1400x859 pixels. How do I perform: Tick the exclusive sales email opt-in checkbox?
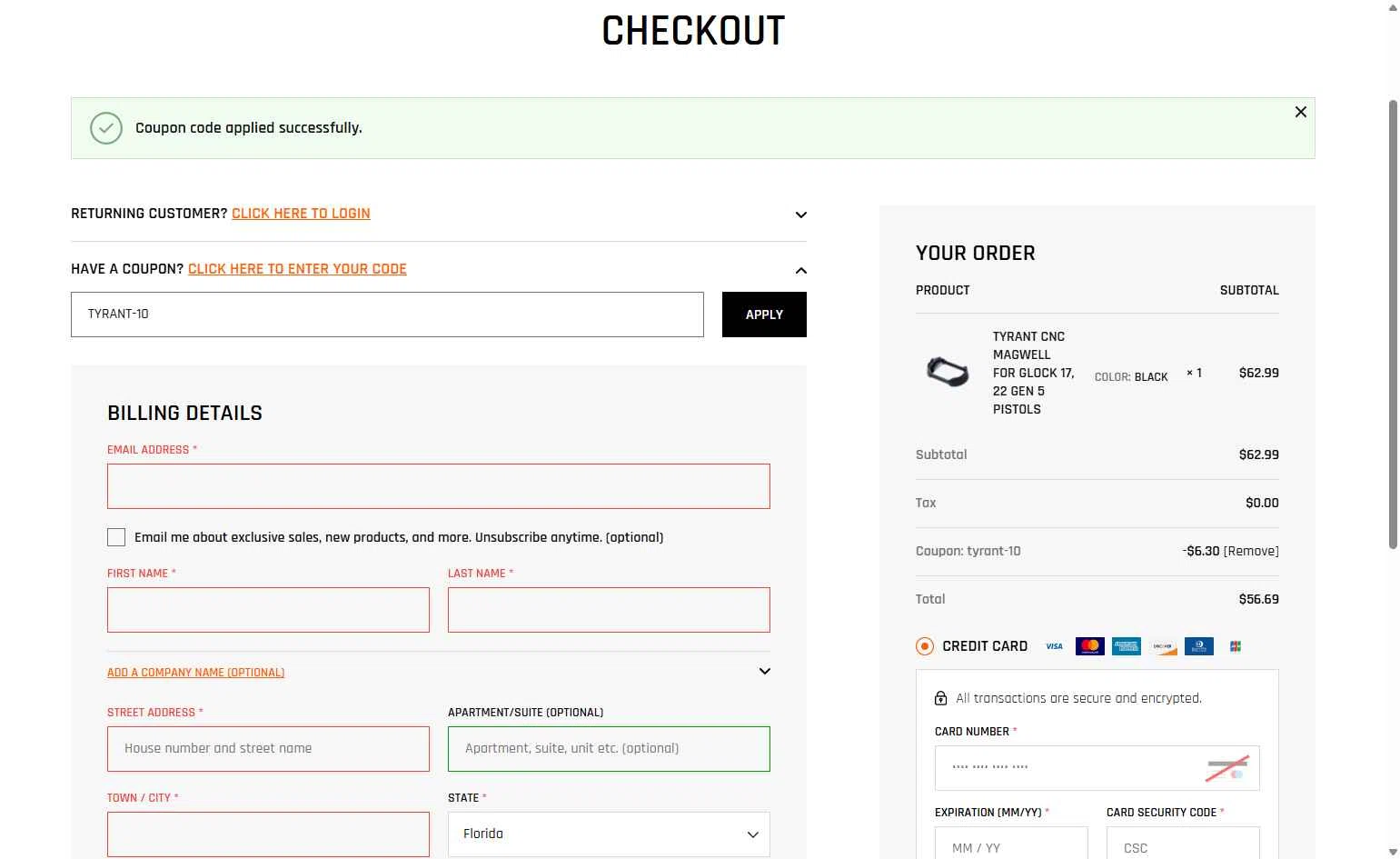[x=116, y=537]
